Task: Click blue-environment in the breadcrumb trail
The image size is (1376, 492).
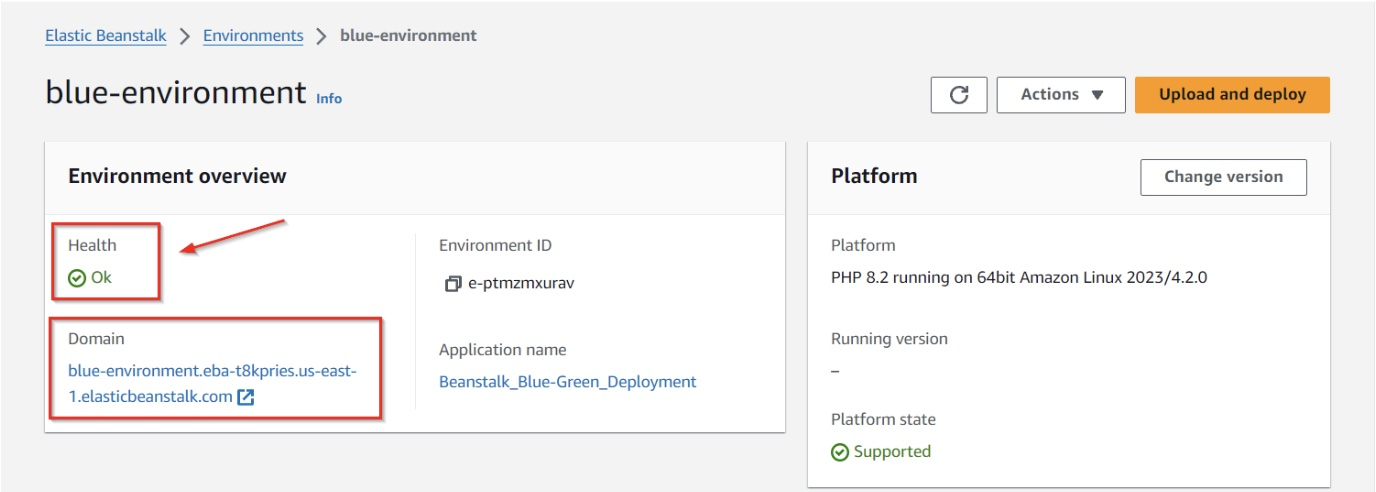Action: (x=408, y=36)
